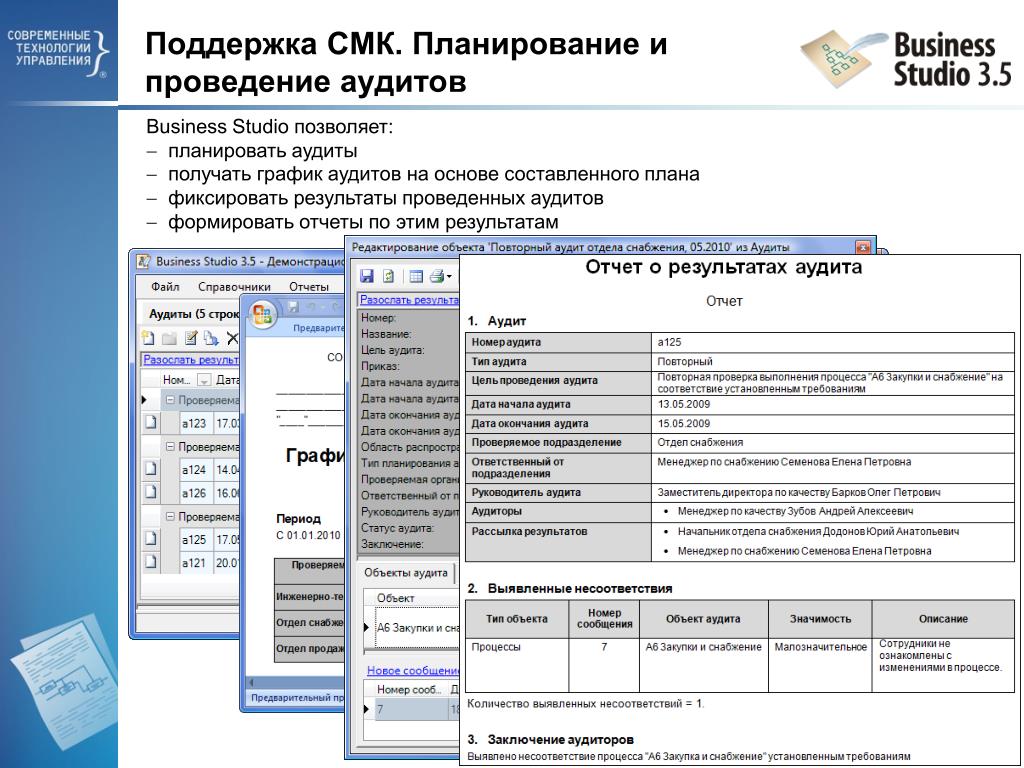1024x768 pixels.
Task: Click 'Процессы' cell in nonconformities table
Action: (496, 647)
